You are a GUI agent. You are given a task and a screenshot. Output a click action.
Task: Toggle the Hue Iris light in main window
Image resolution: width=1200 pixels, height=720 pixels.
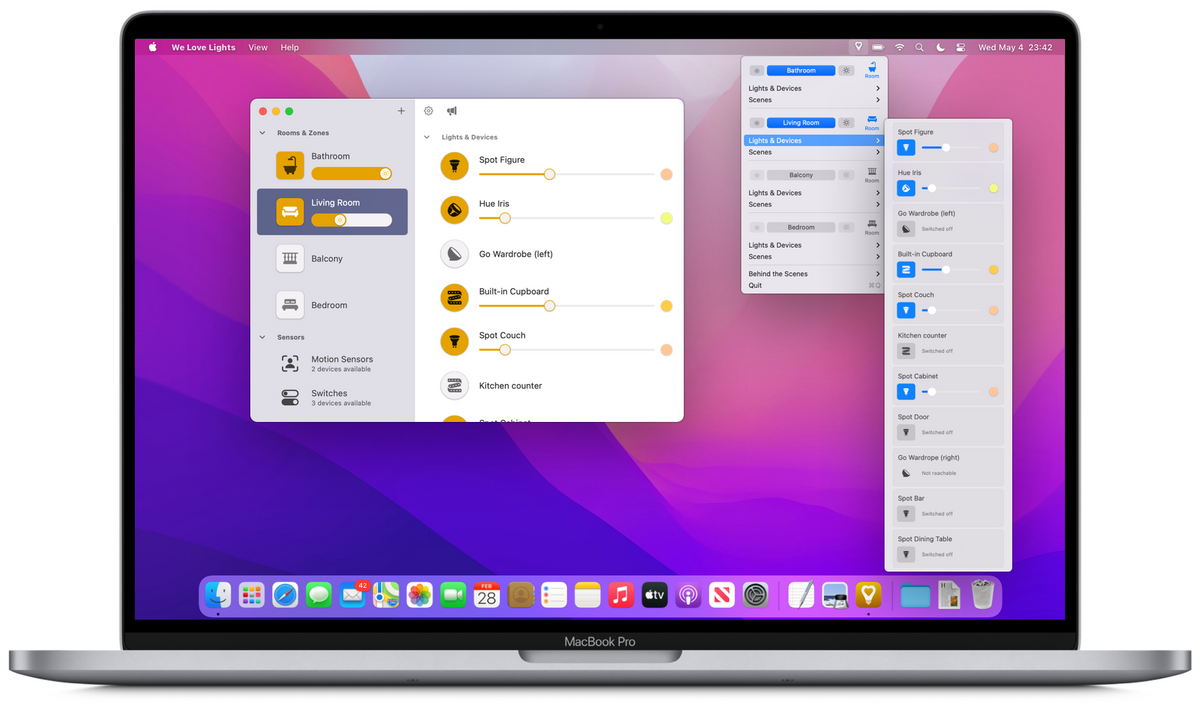455,210
